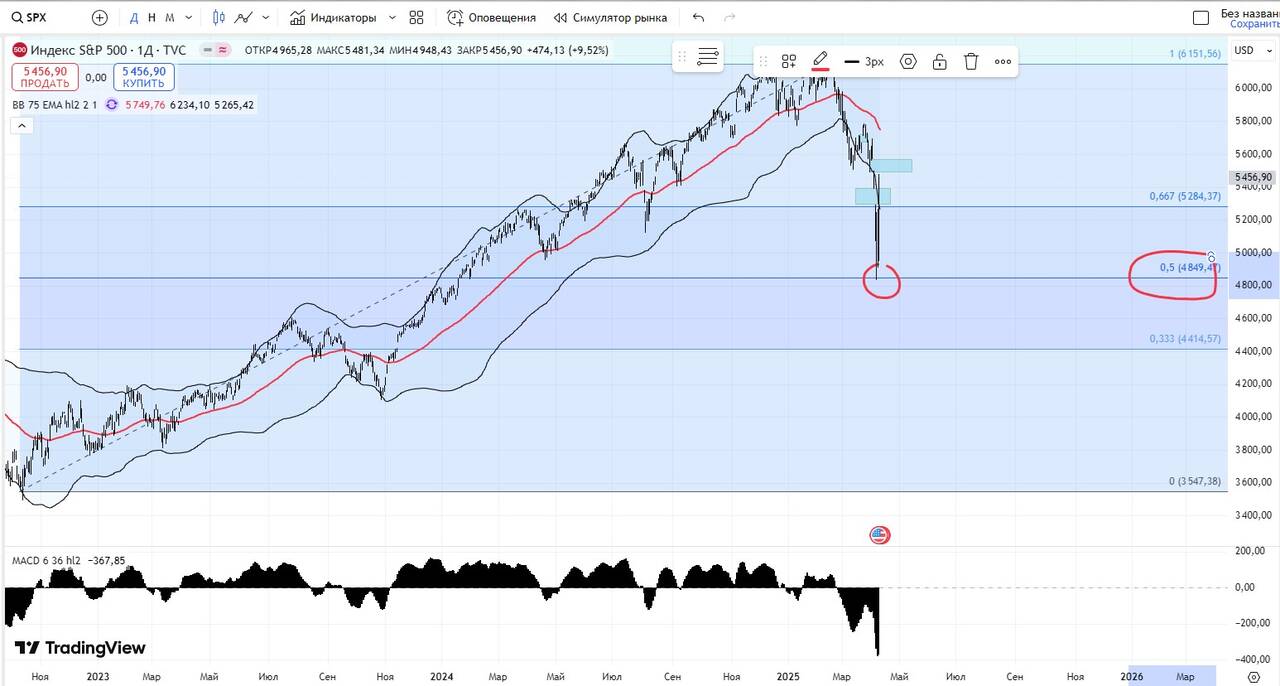The width and height of the screenshot is (1280, 686).
Task: Open drawing settings hexagon icon
Action: pyautogui.click(x=908, y=61)
